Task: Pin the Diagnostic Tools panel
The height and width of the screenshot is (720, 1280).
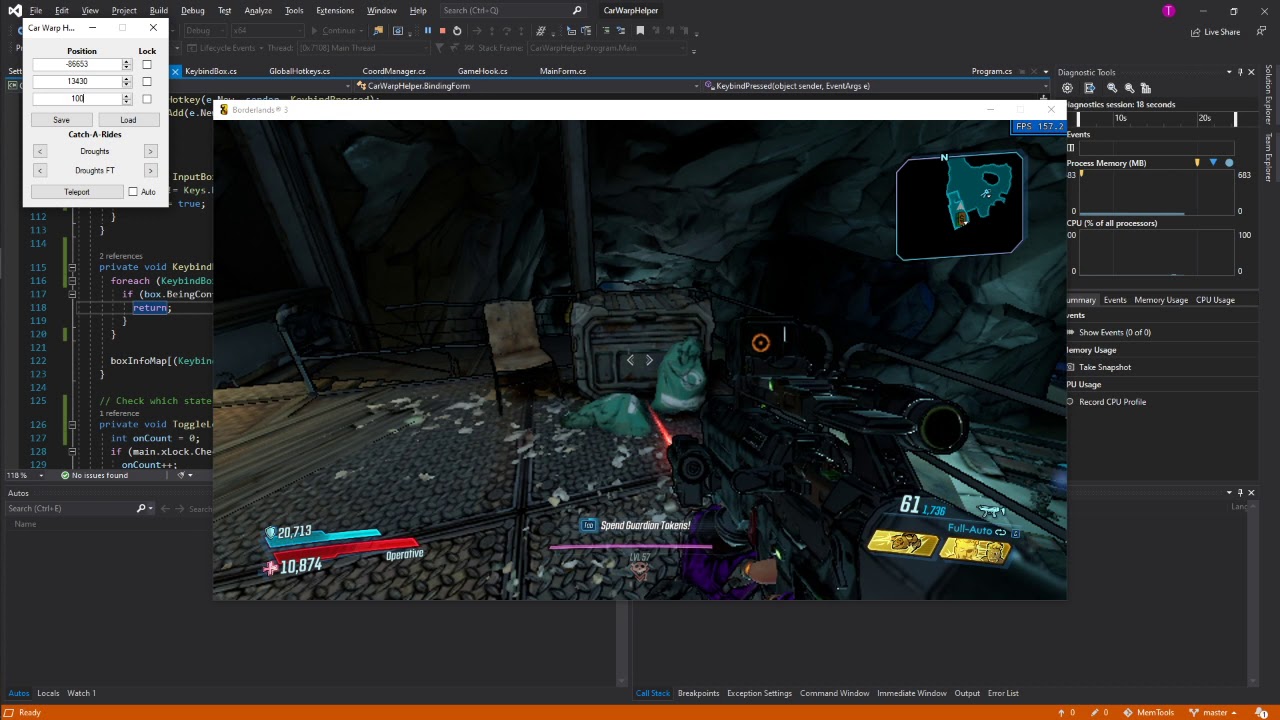Action: click(x=1239, y=72)
